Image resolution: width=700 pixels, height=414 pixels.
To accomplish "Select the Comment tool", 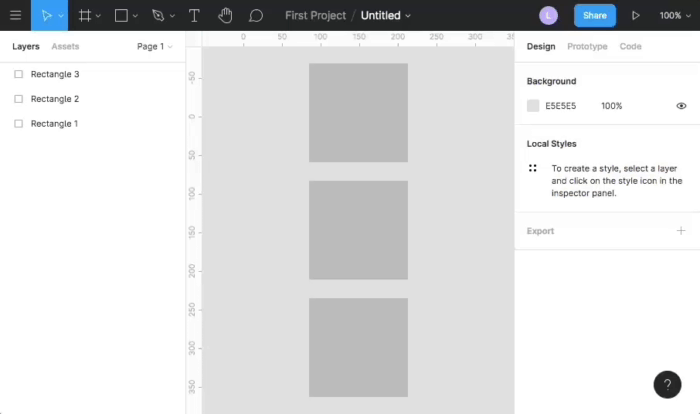I will click(256, 15).
